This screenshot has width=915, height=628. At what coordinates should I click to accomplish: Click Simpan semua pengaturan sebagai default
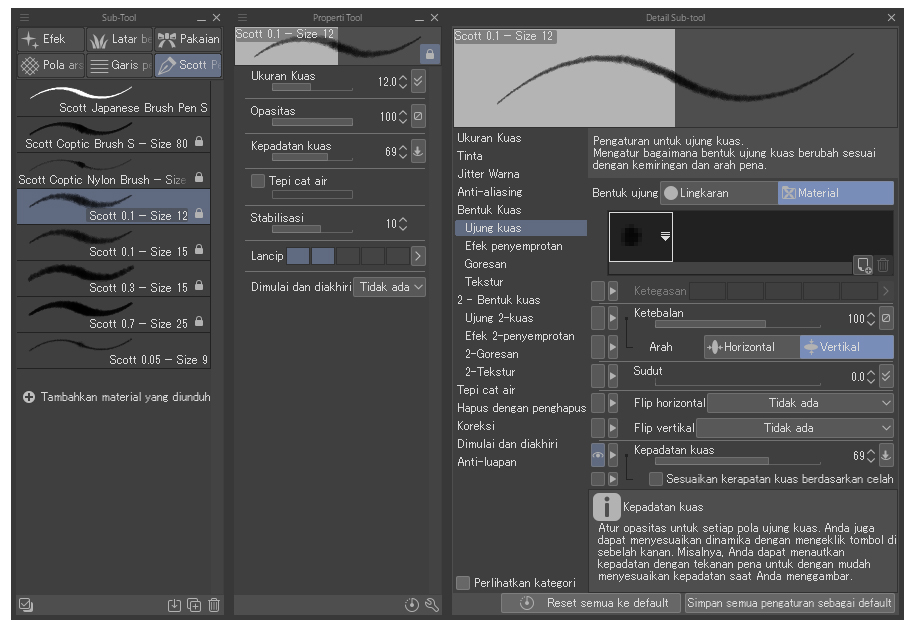coord(789,603)
